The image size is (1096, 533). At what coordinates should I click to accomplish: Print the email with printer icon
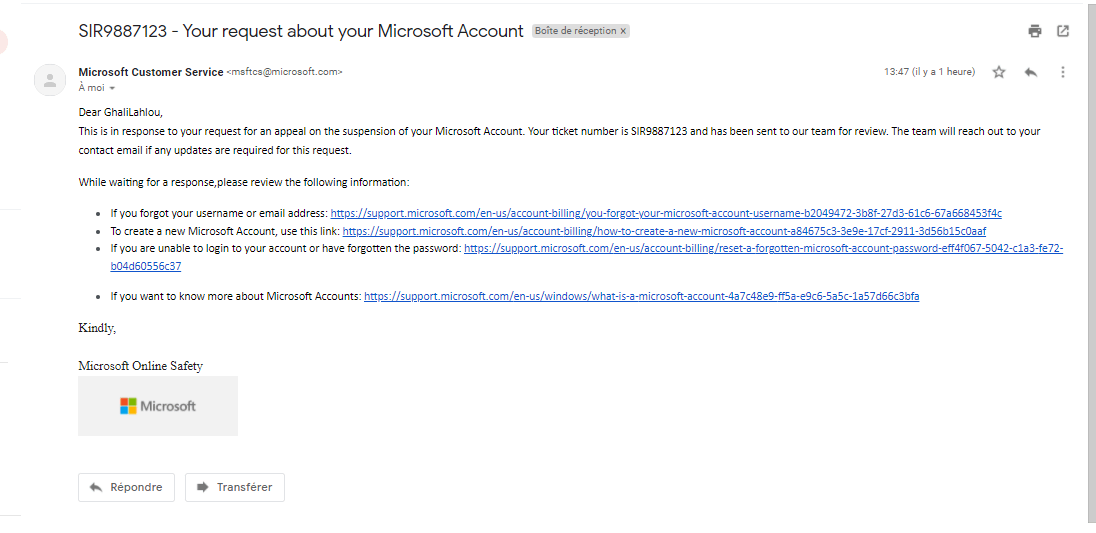pos(1034,31)
